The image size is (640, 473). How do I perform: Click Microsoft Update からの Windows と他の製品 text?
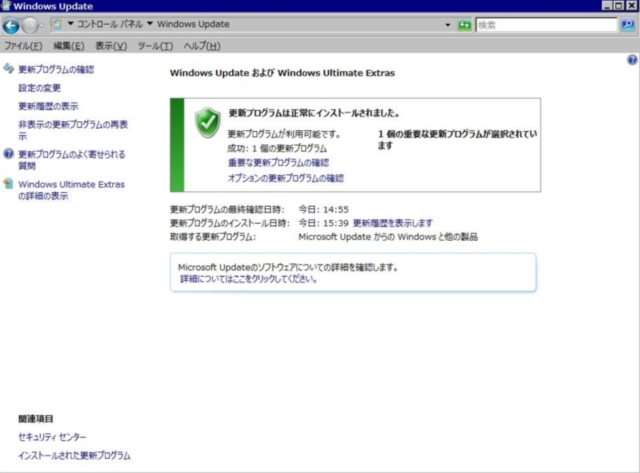coord(388,237)
